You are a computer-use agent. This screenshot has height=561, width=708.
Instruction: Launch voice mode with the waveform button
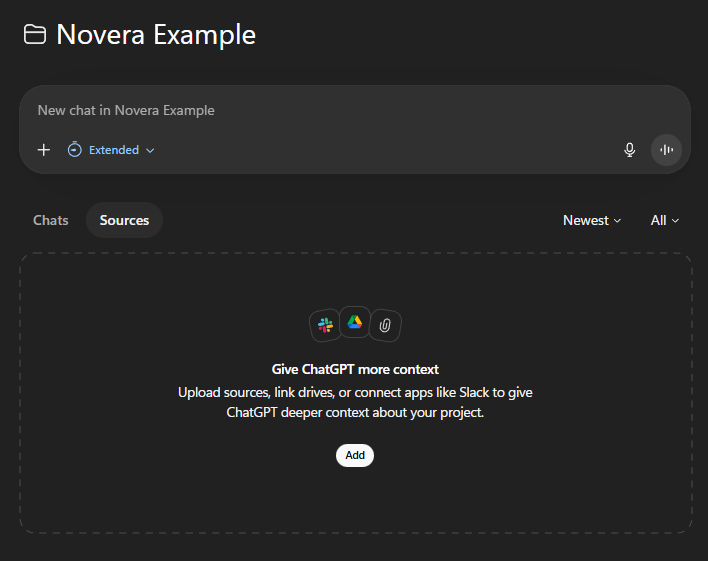click(666, 150)
